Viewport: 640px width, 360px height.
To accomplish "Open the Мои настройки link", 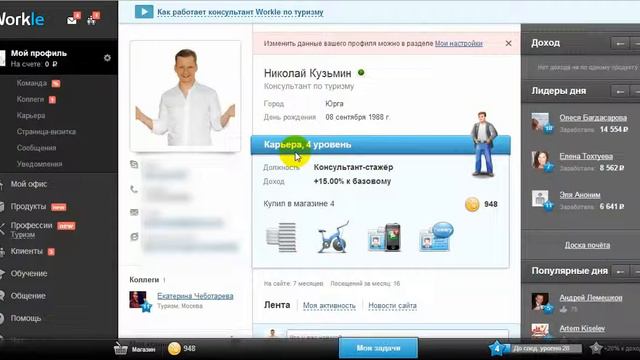I will pos(458,43).
